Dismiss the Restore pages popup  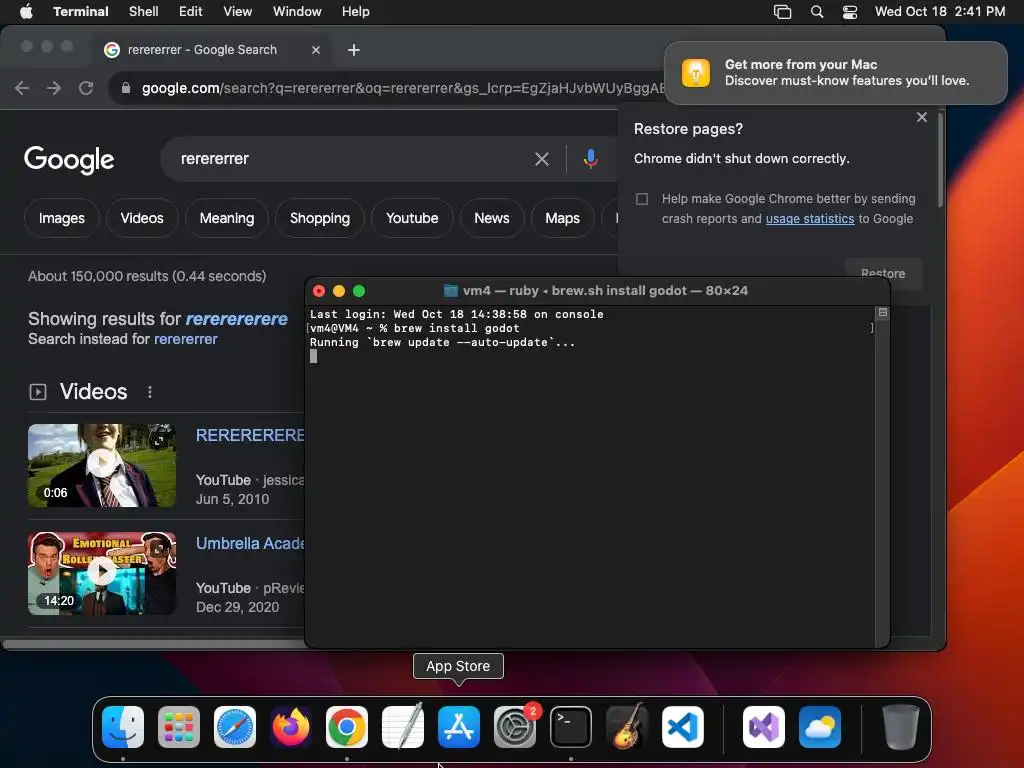pyautogui.click(x=921, y=117)
